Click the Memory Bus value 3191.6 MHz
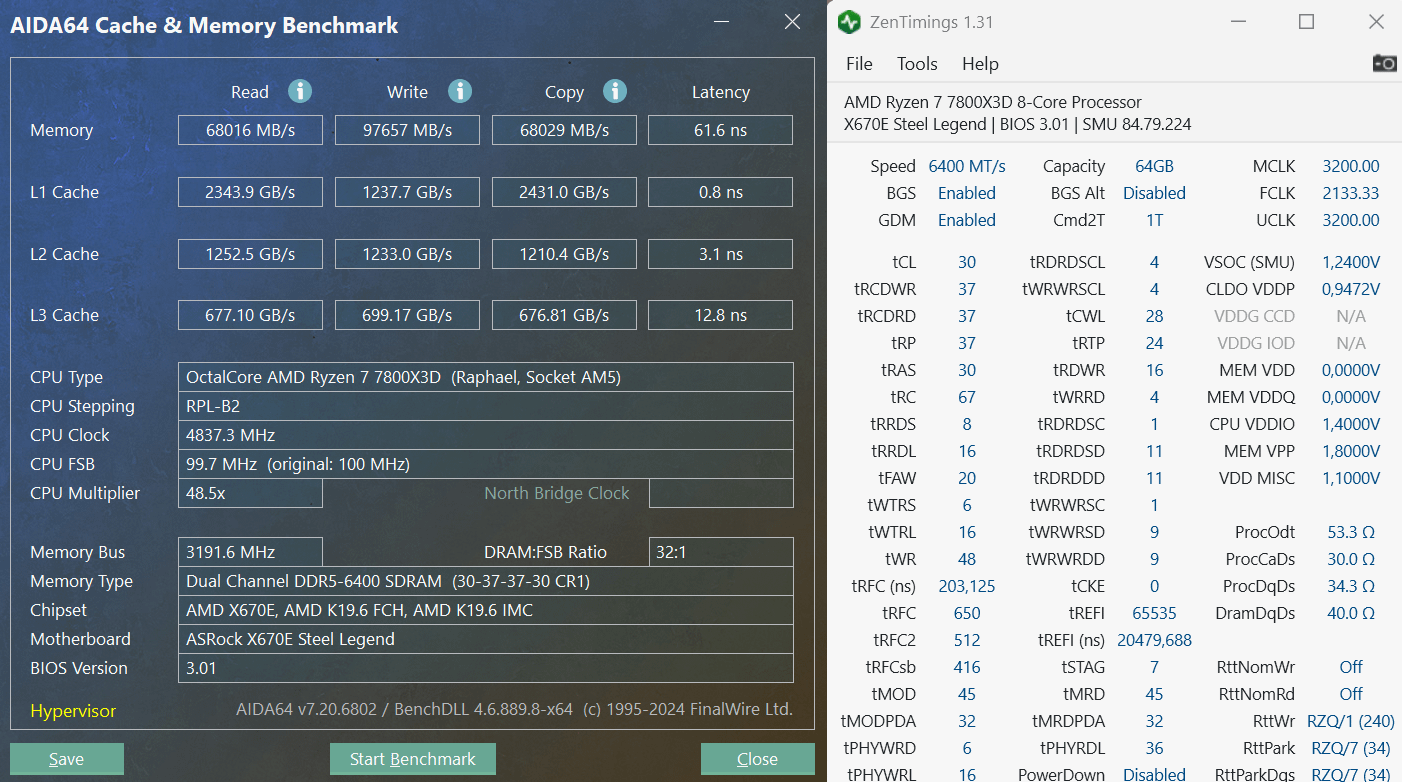Screen dimensions: 1402x782 click(250, 552)
